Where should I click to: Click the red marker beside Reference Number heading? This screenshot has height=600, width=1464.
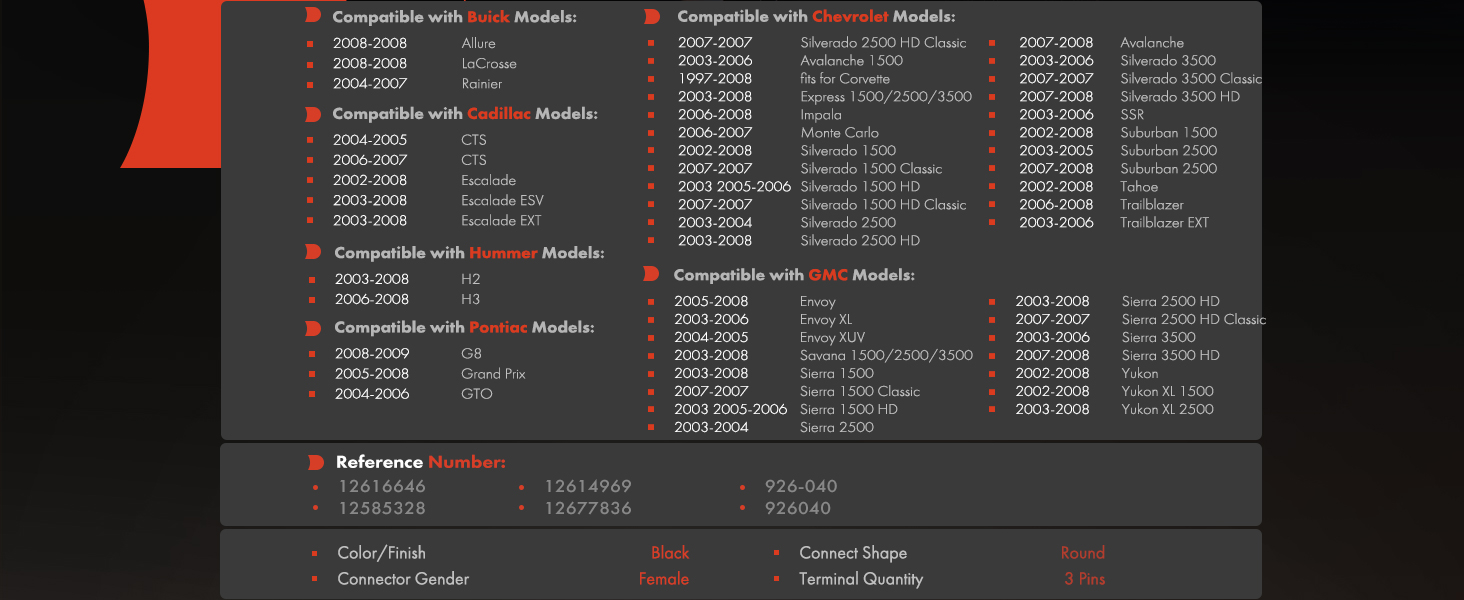pos(316,462)
